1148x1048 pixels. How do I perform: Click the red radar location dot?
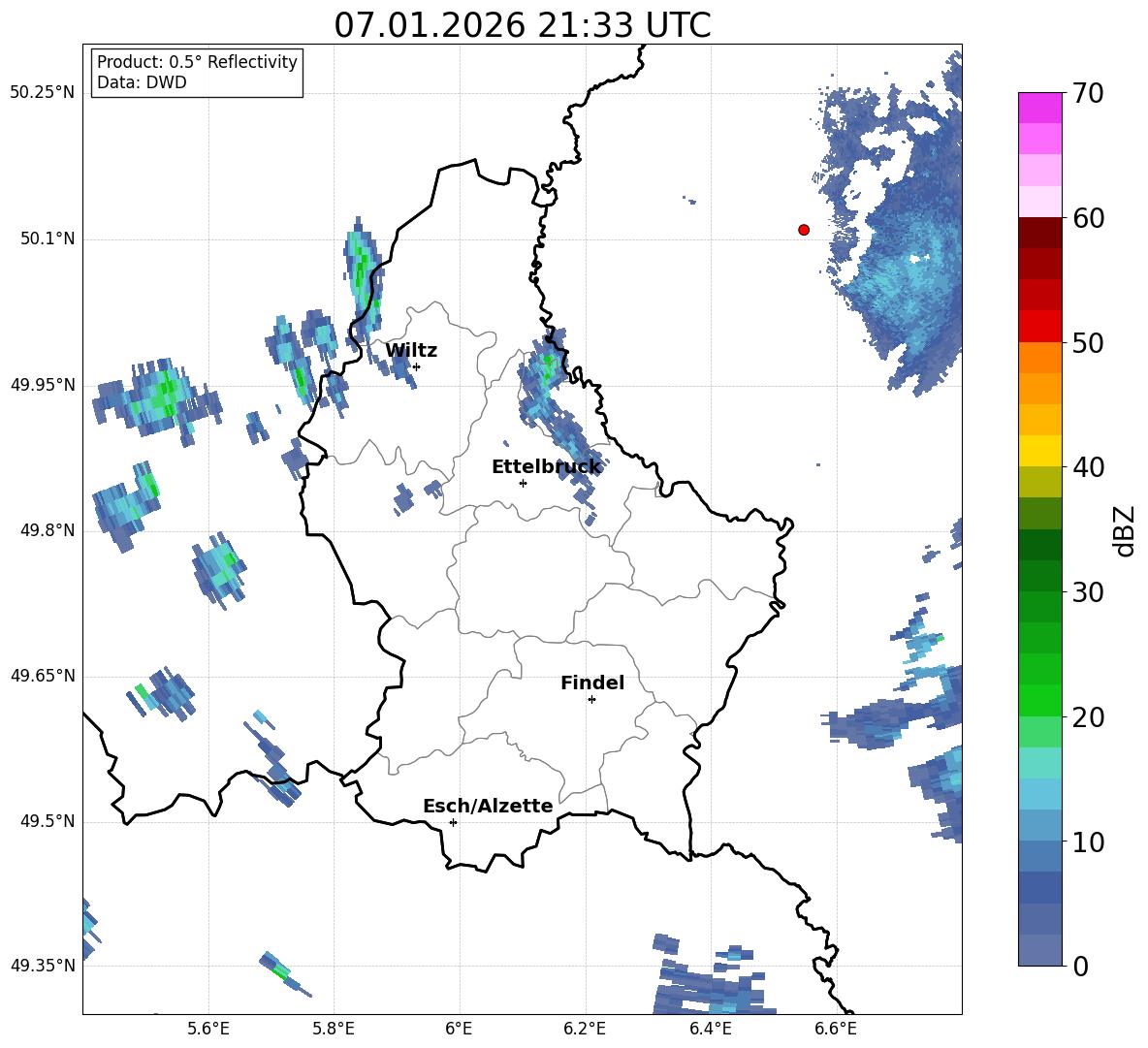pyautogui.click(x=804, y=230)
